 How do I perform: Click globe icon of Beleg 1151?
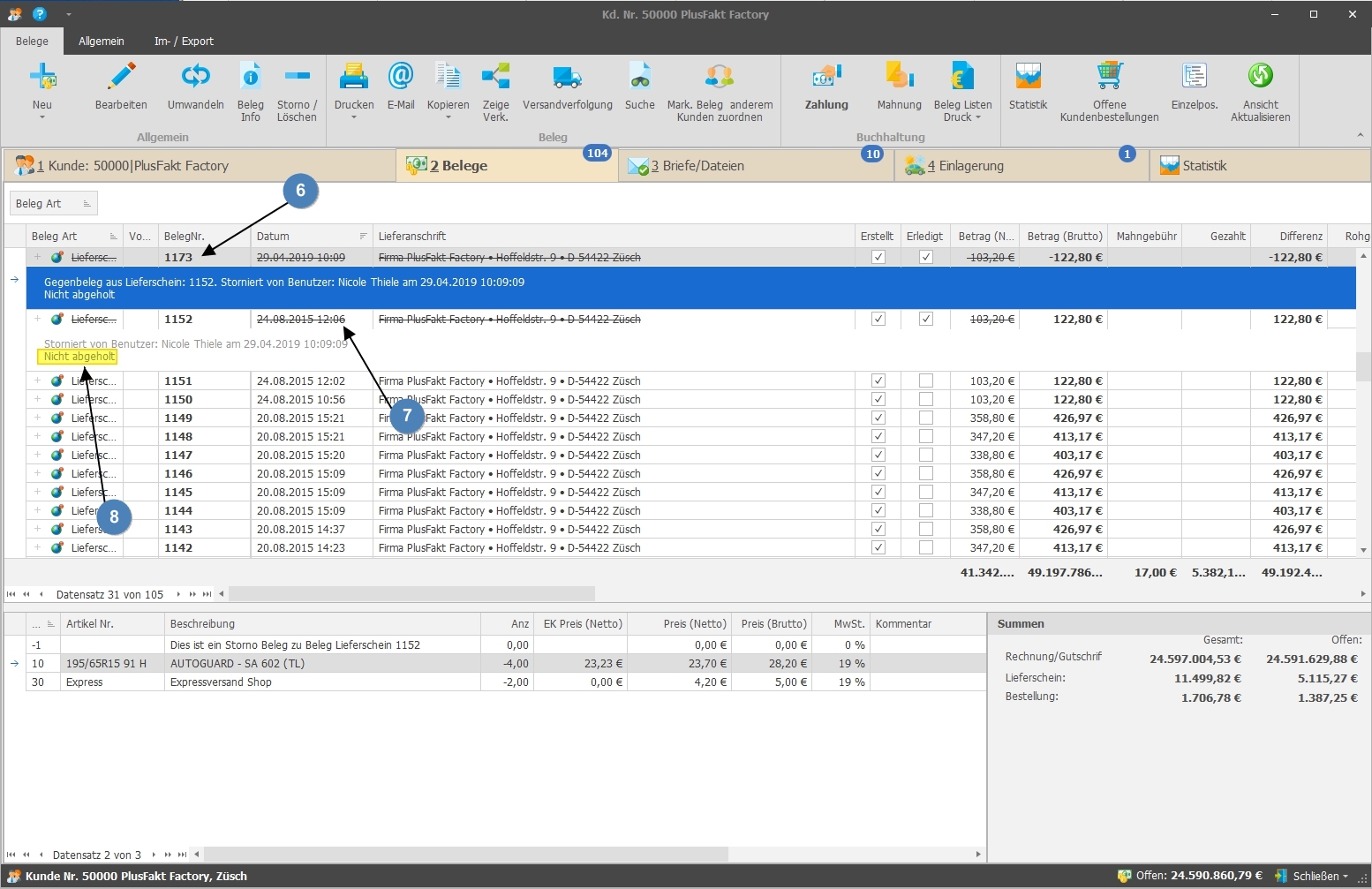tap(57, 381)
